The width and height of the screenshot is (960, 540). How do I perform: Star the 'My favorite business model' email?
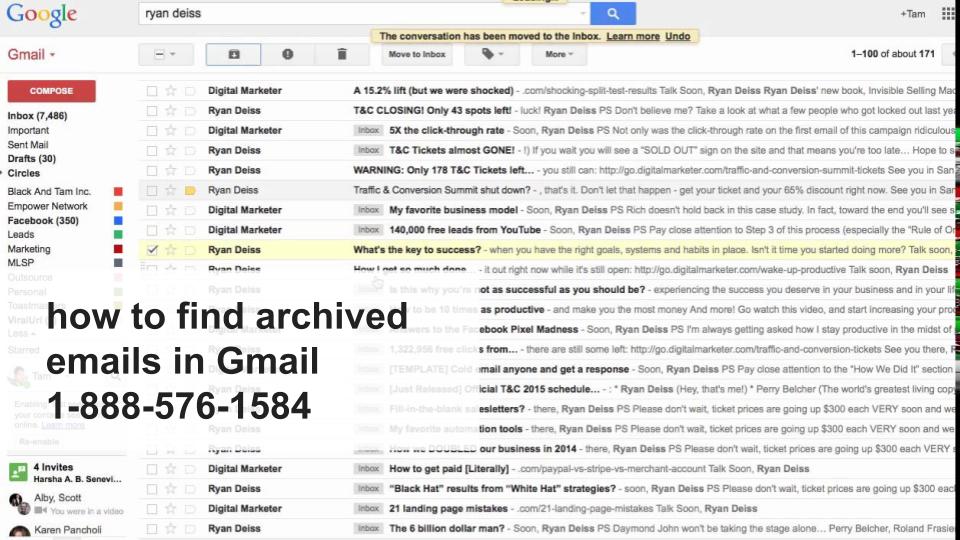click(x=171, y=210)
